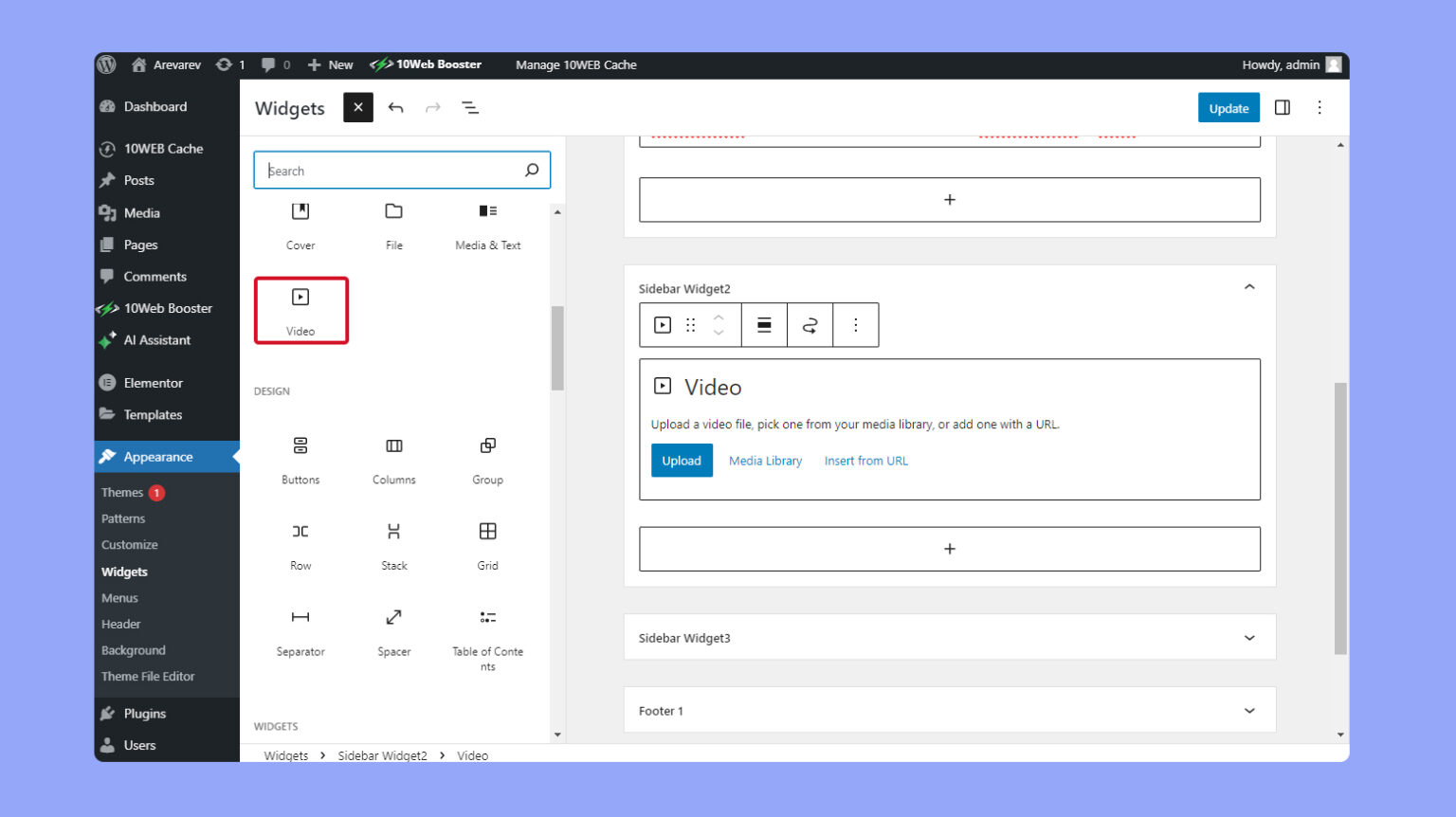Open the Document Overview list view icon

tap(471, 107)
